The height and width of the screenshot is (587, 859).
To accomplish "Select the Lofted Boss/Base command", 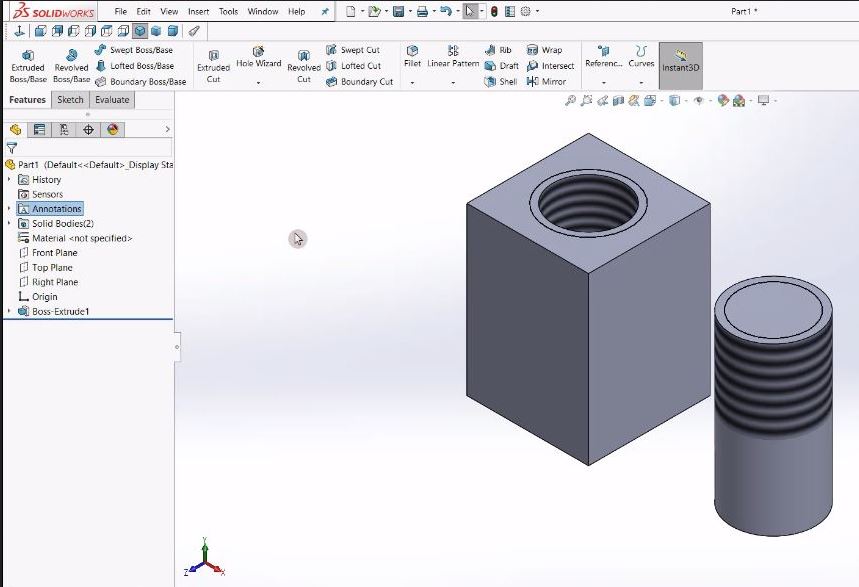I will [x=135, y=66].
